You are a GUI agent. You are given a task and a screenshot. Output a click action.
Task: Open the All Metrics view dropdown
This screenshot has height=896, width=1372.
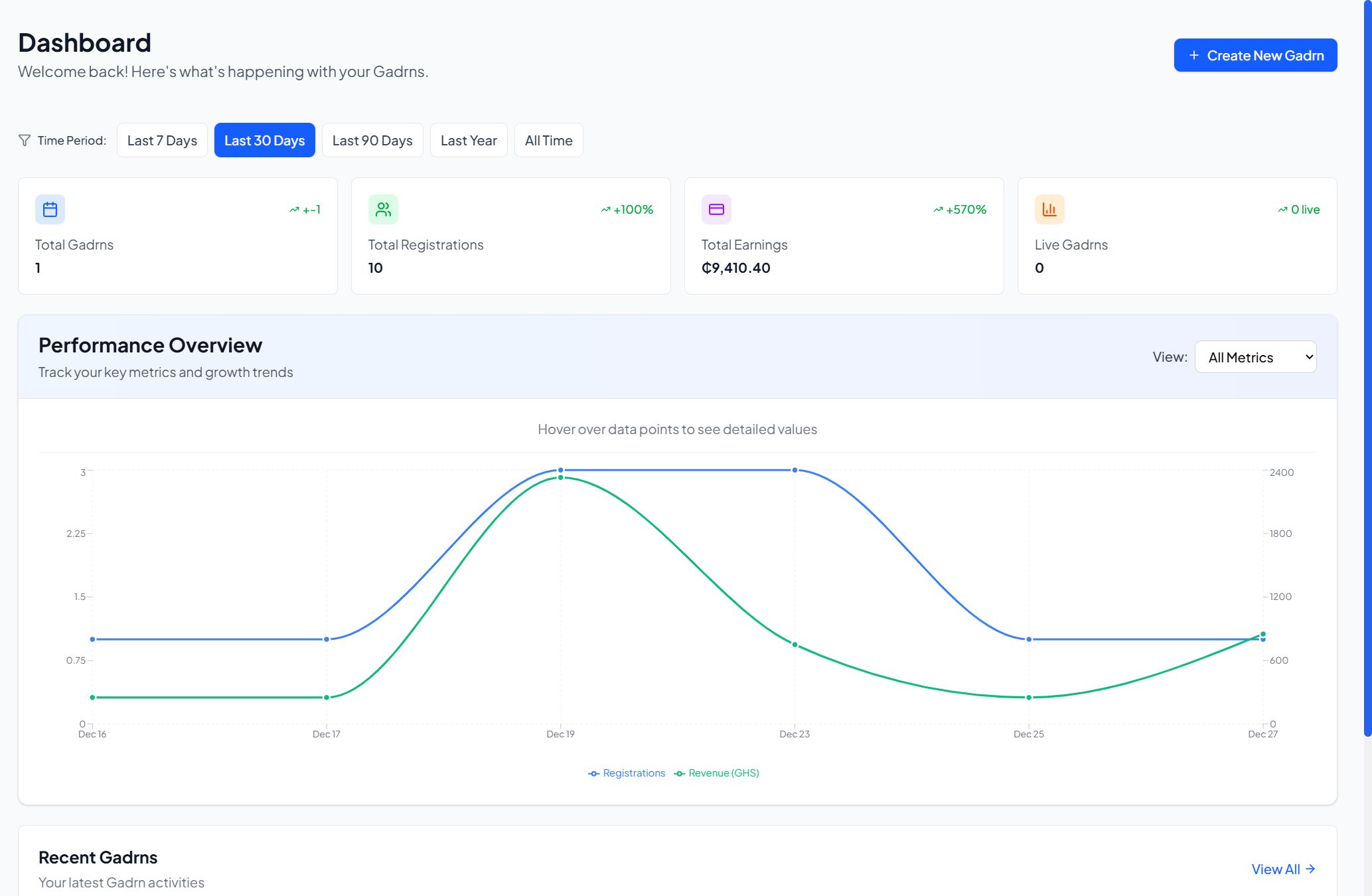1255,356
